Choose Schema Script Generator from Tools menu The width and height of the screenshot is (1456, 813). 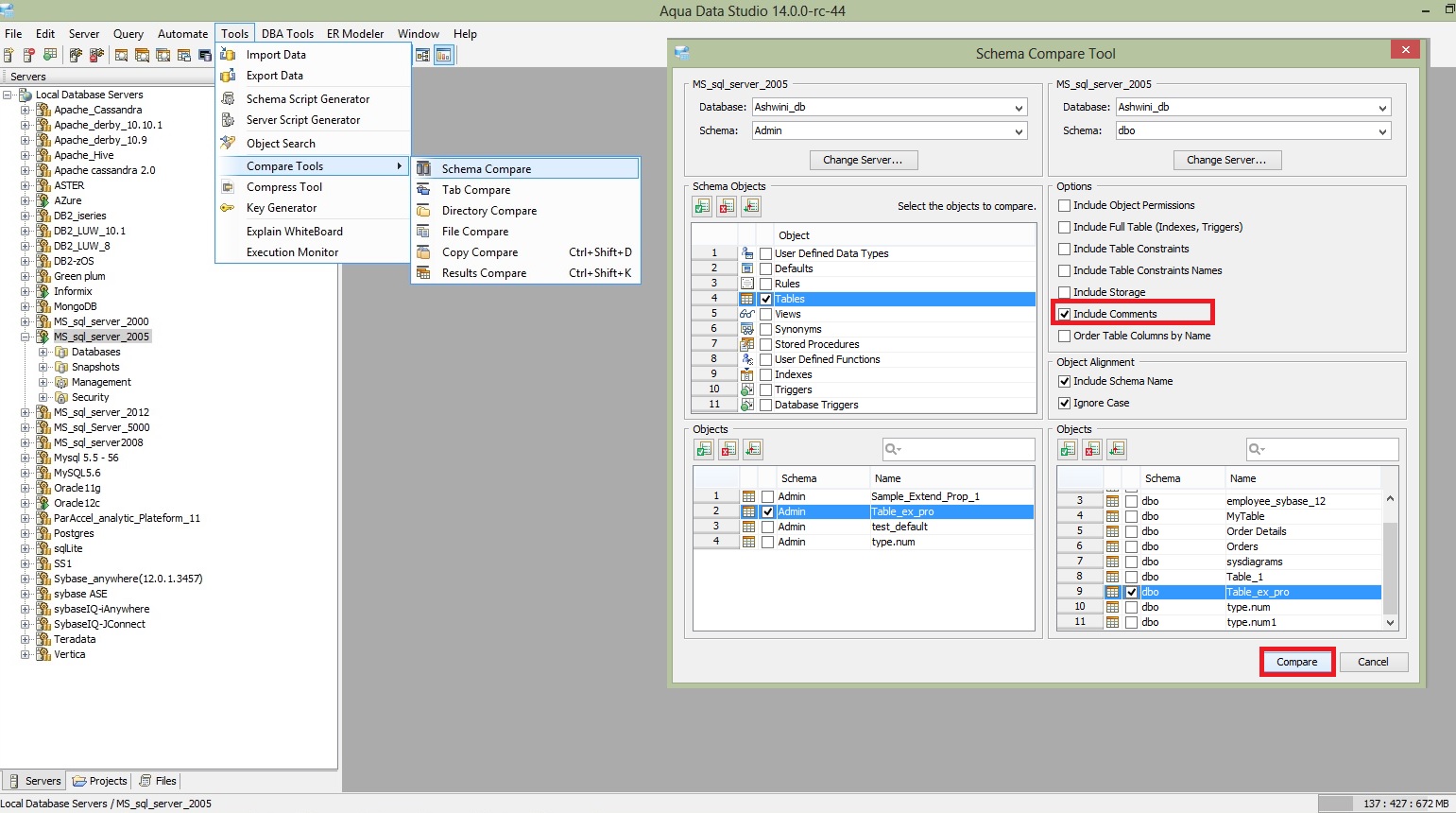coord(314,99)
